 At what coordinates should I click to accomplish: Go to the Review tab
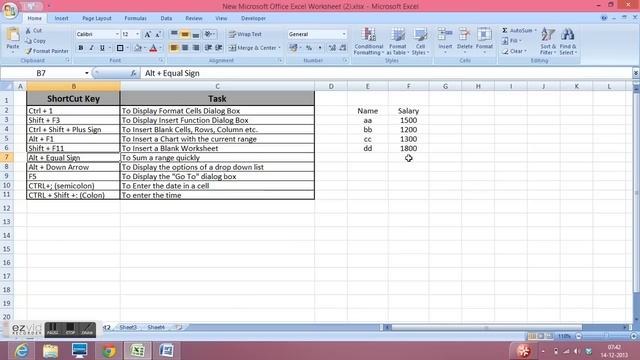(x=194, y=18)
